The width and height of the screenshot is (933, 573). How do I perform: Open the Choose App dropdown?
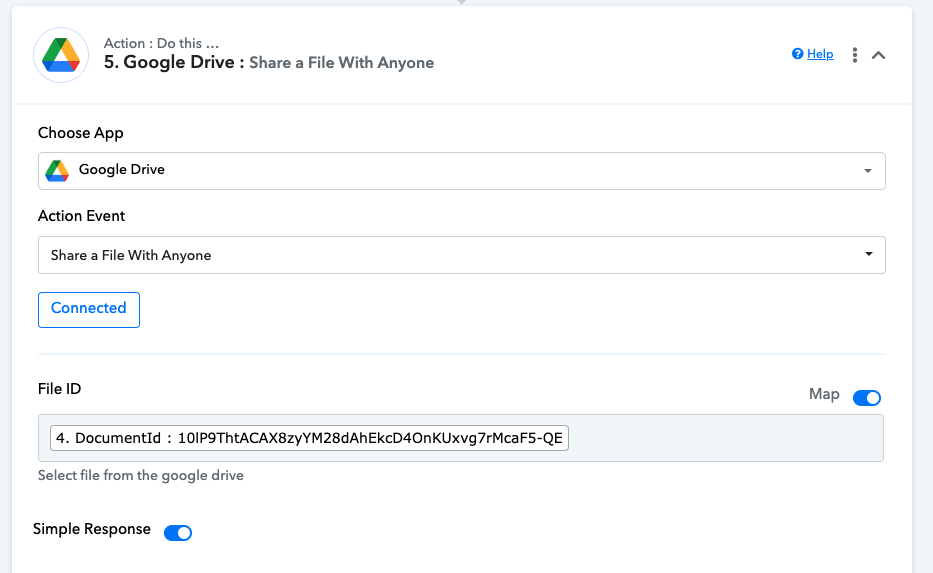point(461,171)
